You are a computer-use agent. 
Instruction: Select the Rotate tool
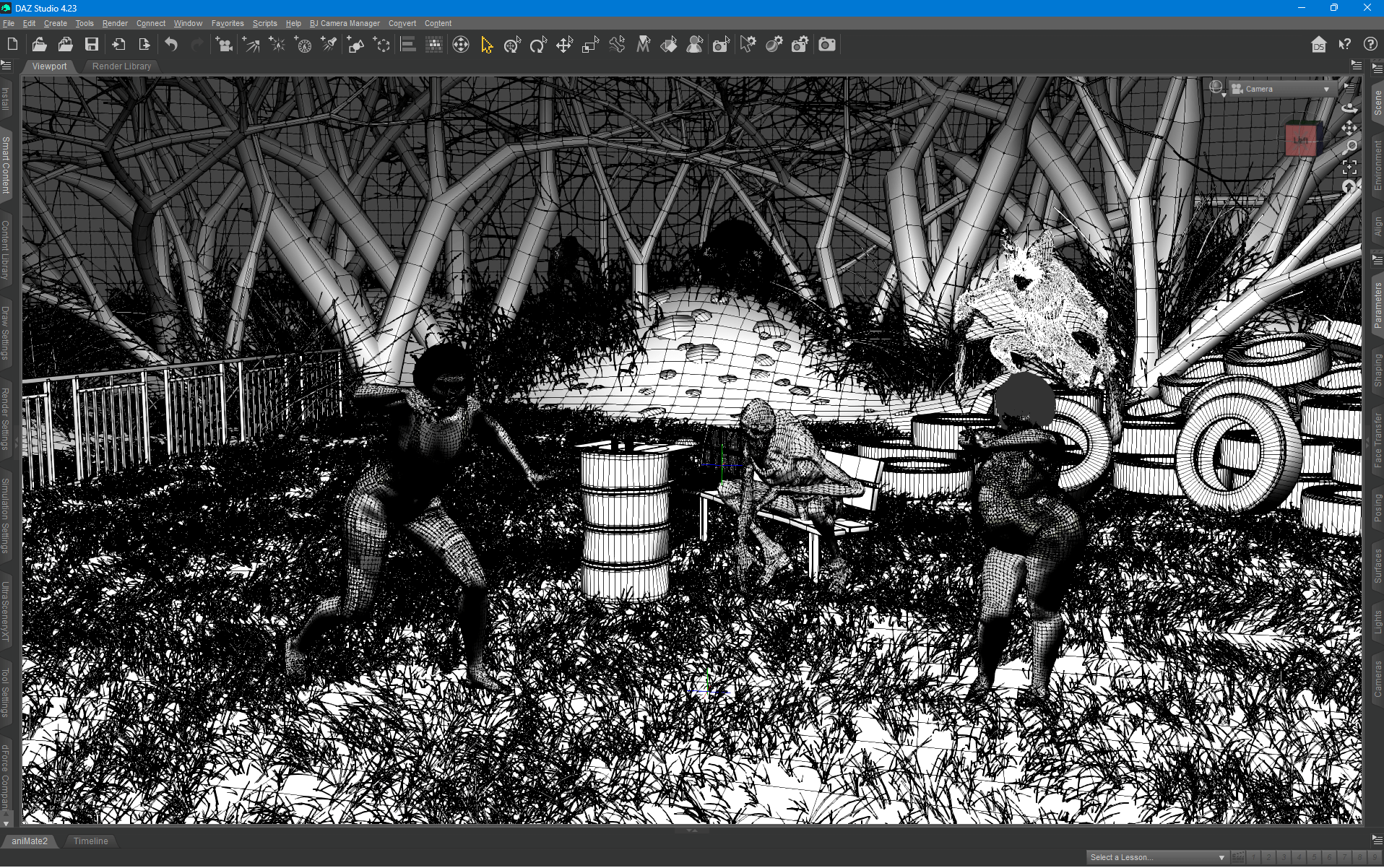coord(538,45)
